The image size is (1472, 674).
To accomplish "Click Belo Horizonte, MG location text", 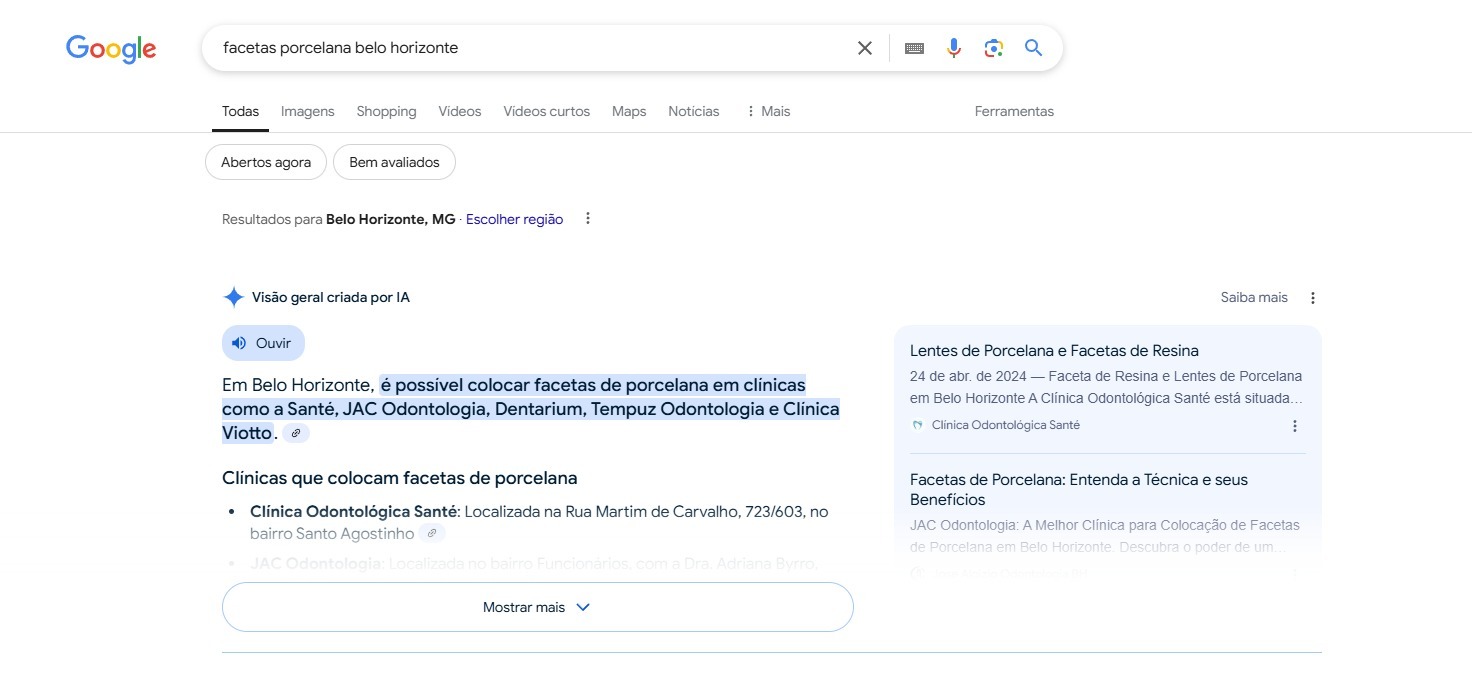I will [391, 219].
